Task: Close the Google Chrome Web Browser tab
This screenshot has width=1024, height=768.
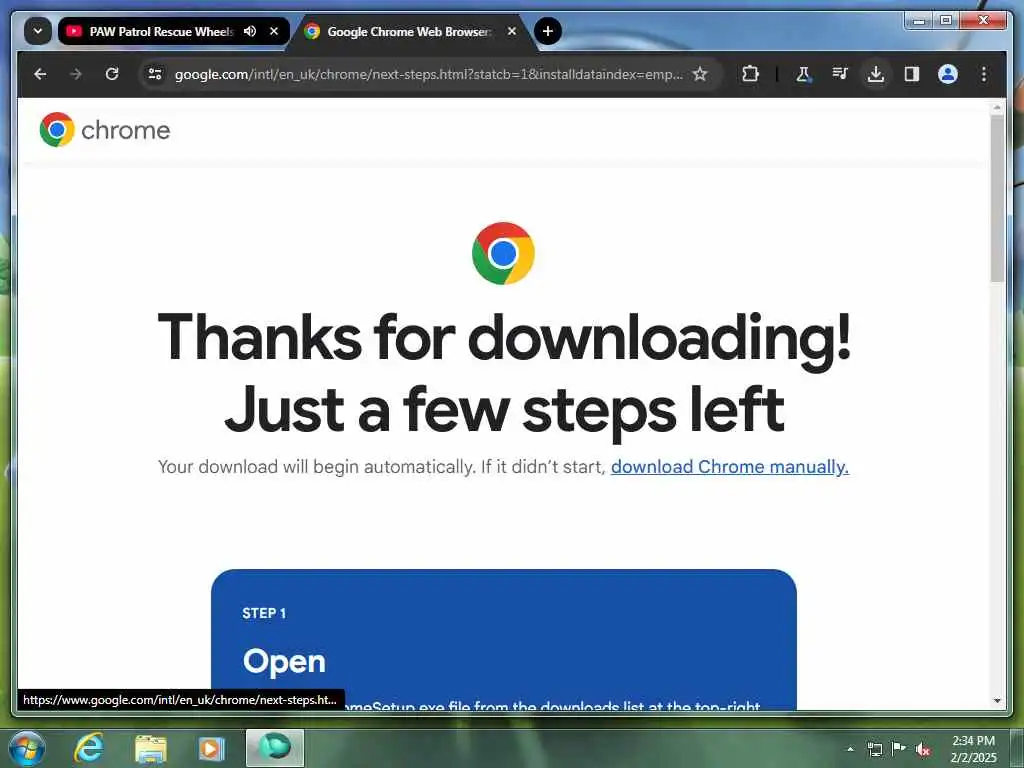Action: (x=512, y=31)
